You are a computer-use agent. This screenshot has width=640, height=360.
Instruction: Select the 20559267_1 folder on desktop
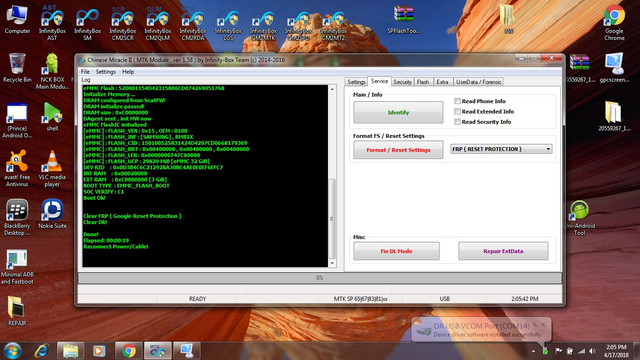614,116
